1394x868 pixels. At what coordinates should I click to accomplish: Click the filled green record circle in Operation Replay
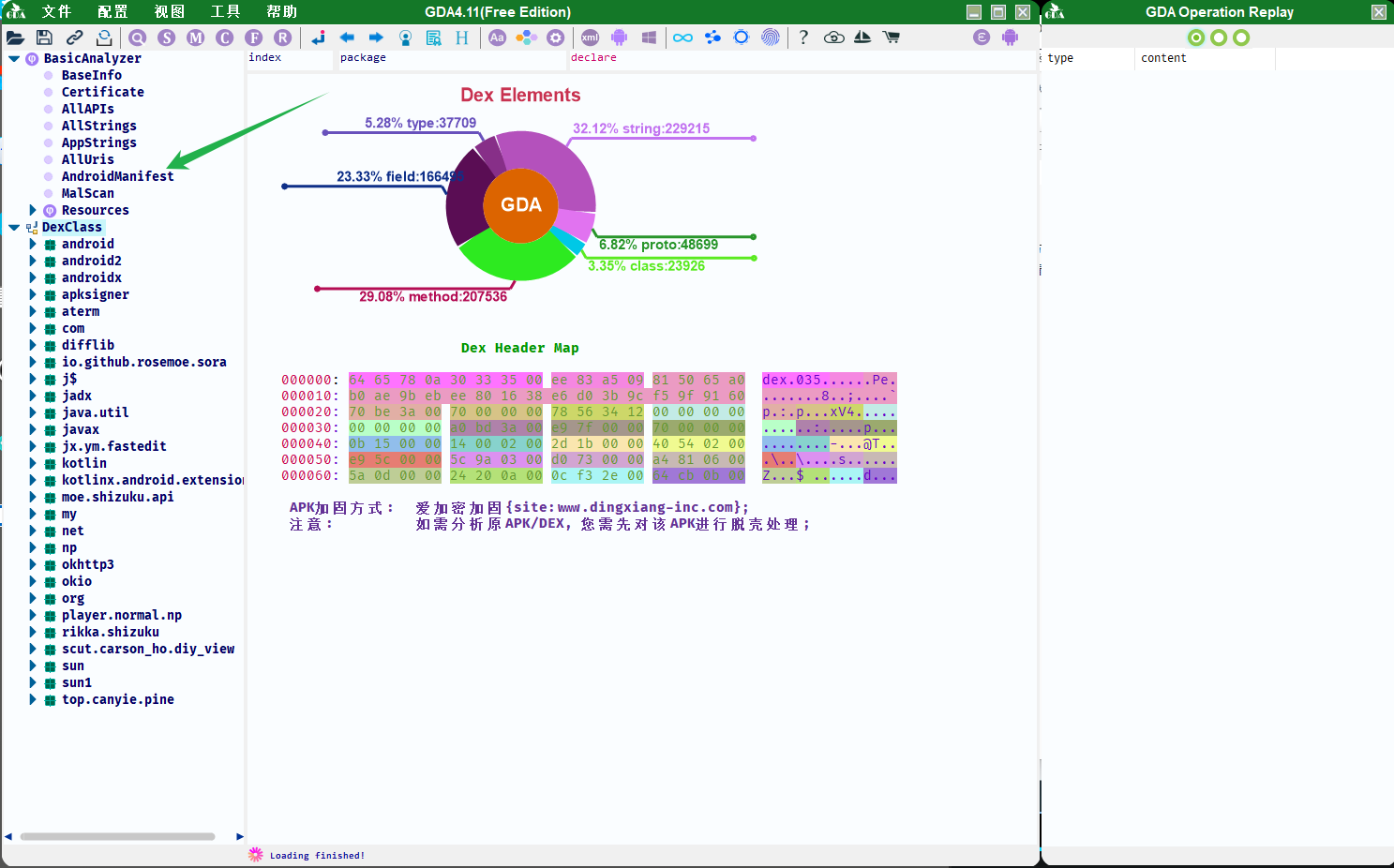click(x=1196, y=37)
